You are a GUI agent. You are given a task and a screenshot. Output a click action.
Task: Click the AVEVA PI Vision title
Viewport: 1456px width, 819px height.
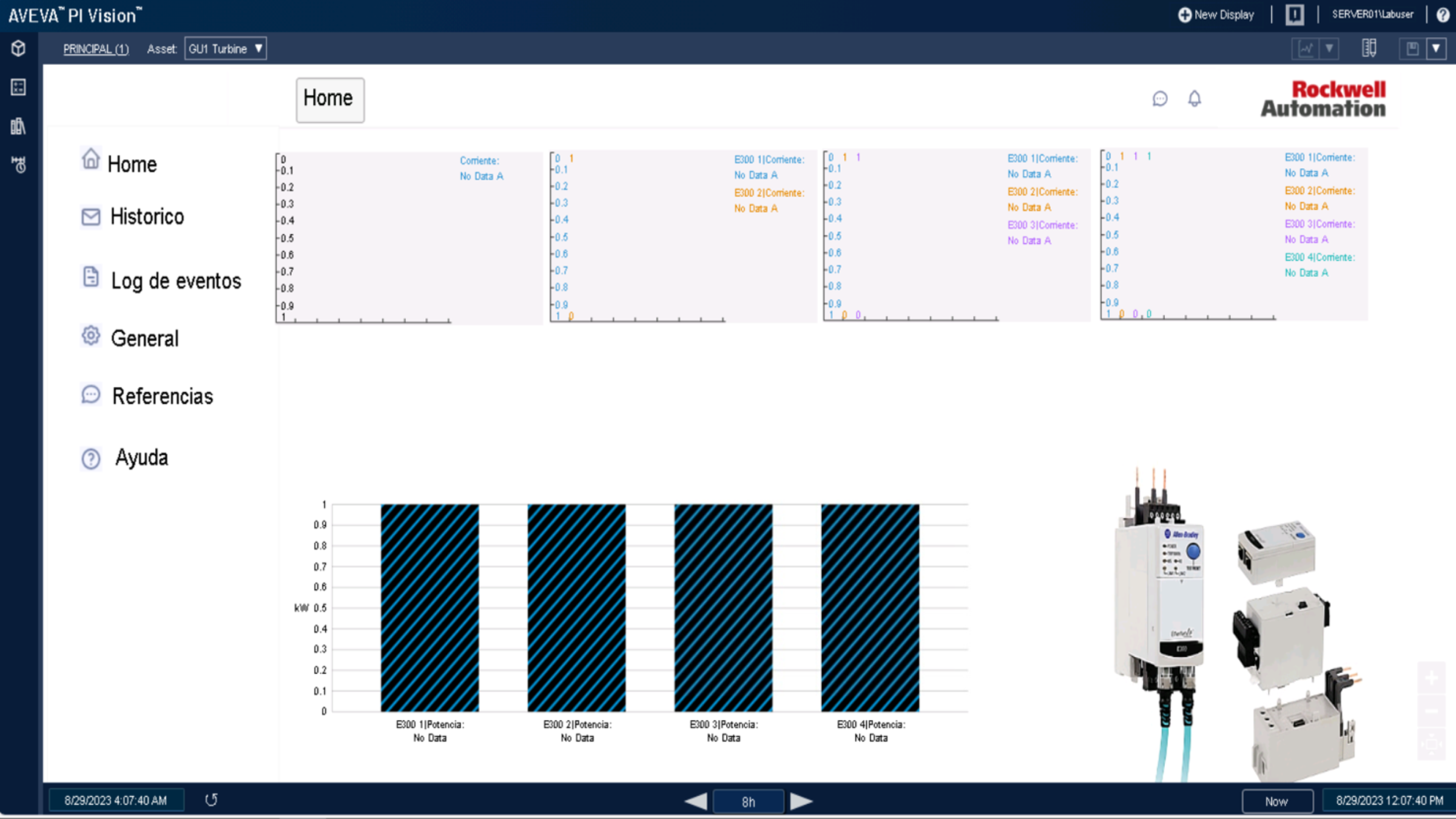tap(75, 15)
